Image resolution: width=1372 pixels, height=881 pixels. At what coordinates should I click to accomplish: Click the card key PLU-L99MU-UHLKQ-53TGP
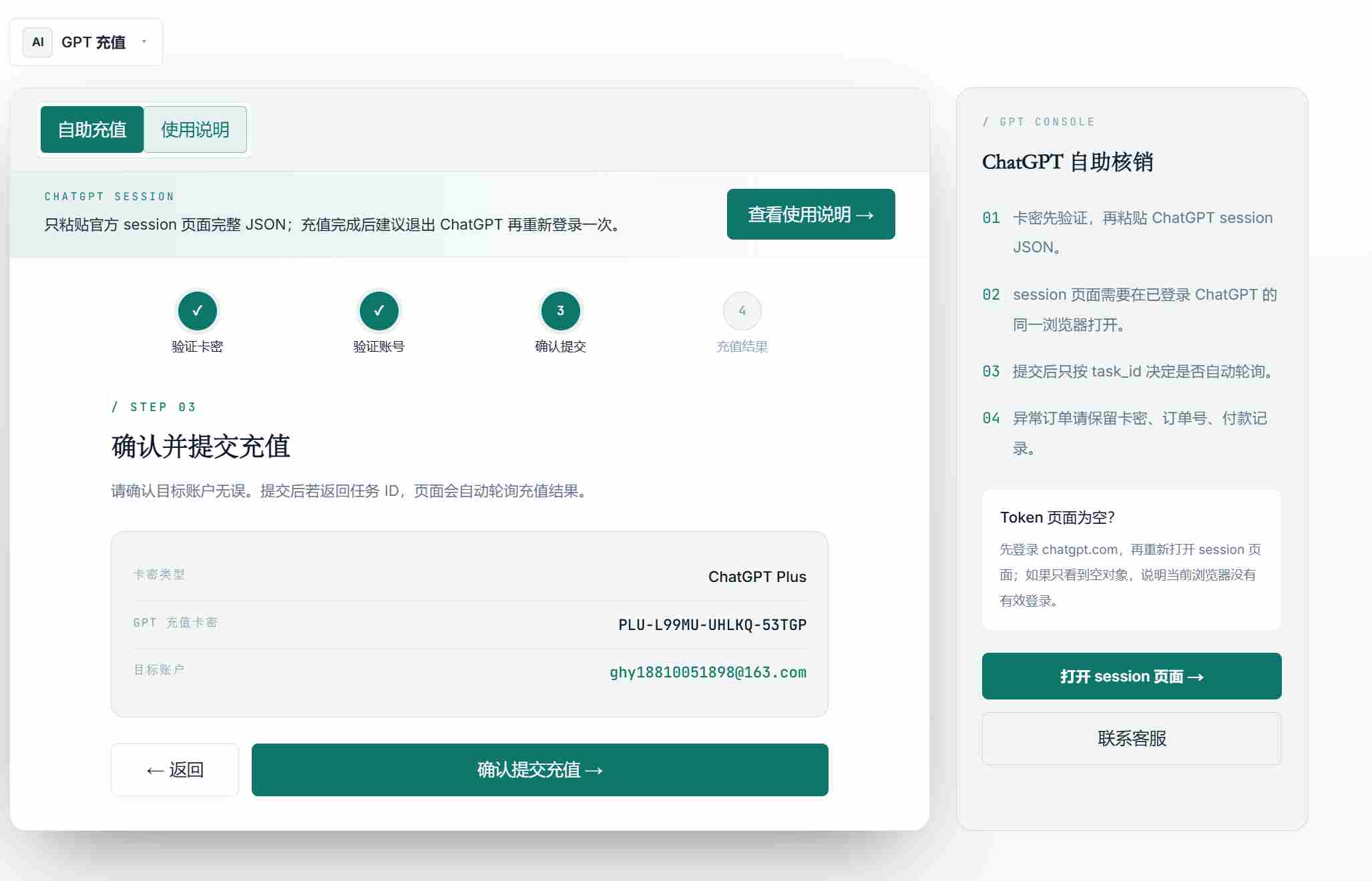coord(712,625)
